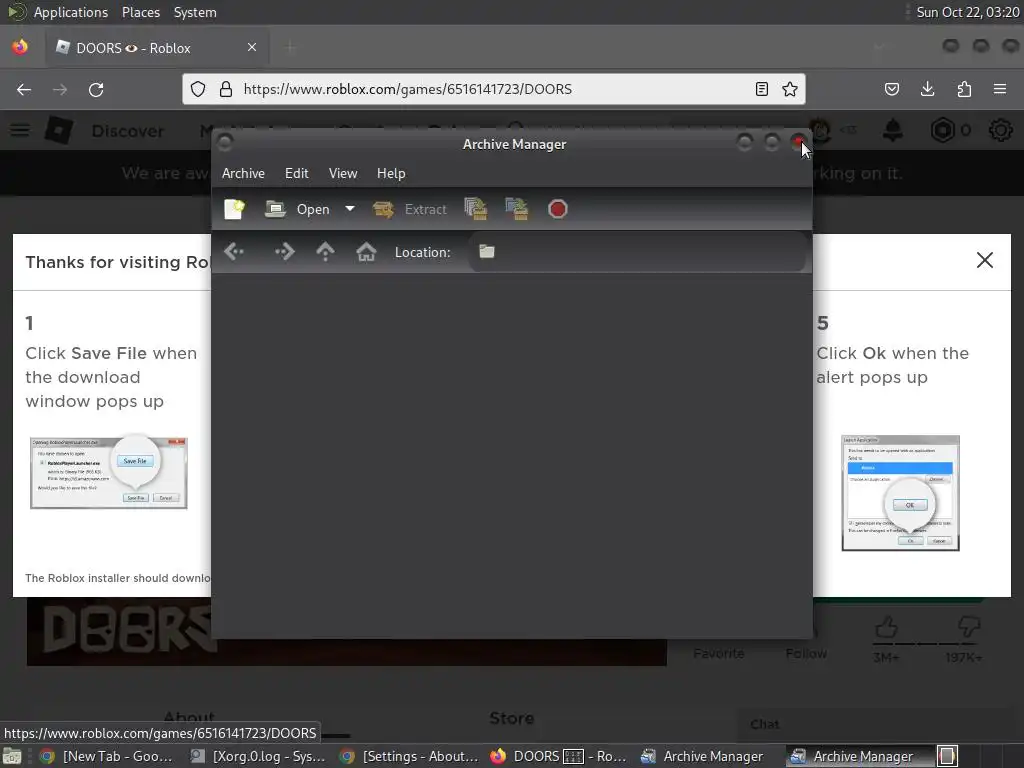Click the clock showing Sun Oct 22
1024x768 pixels.
(967, 12)
